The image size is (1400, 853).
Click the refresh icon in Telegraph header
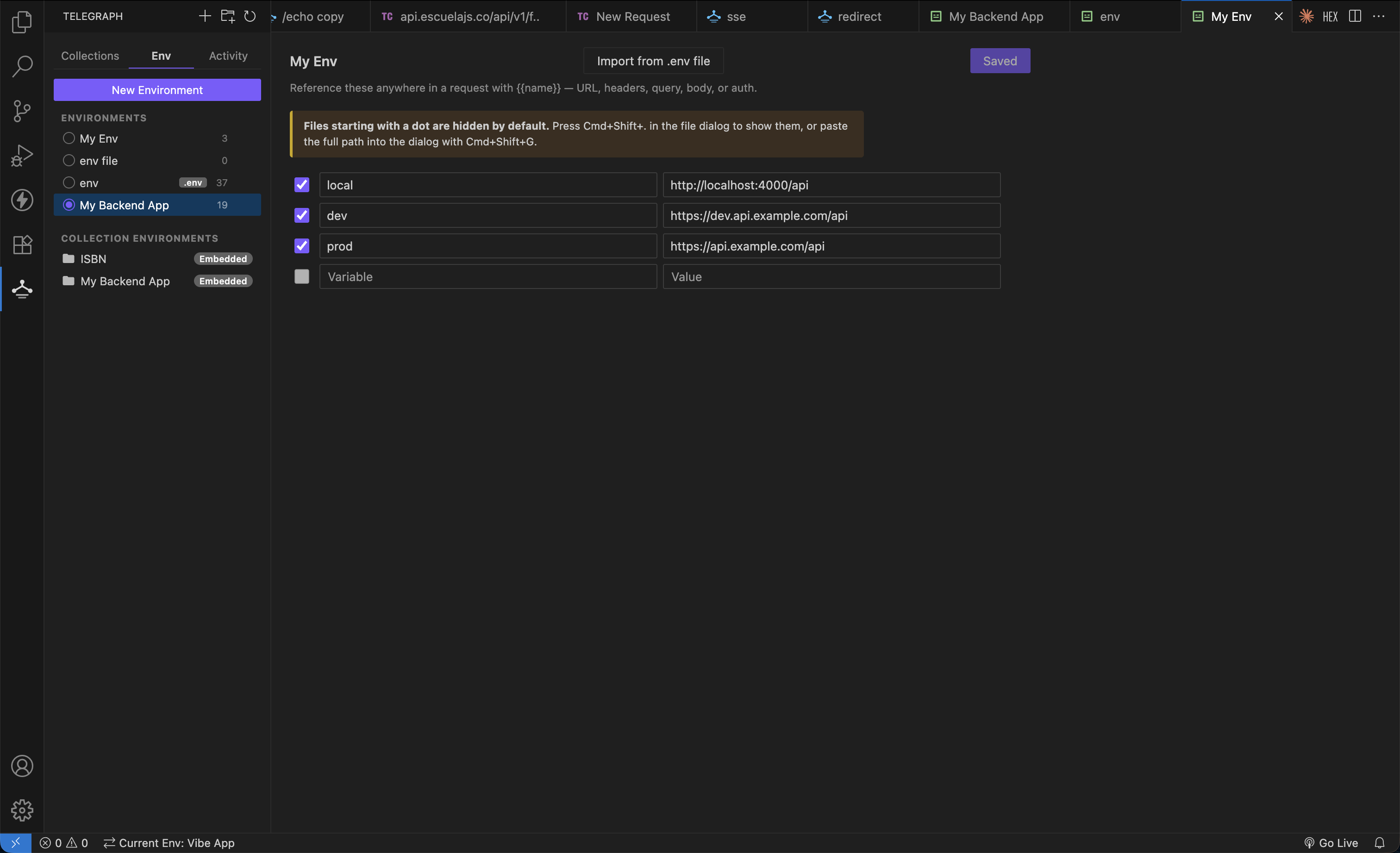pos(250,16)
